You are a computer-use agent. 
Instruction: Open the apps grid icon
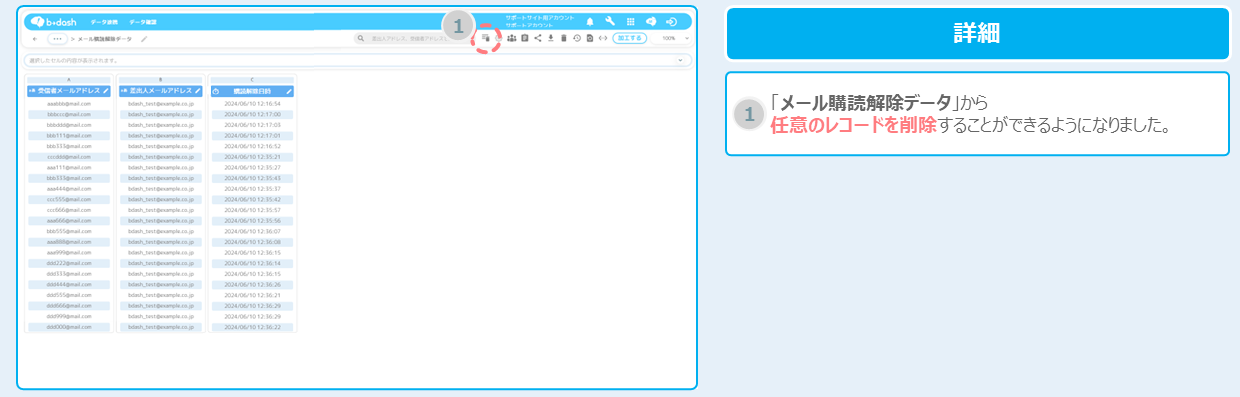click(630, 21)
